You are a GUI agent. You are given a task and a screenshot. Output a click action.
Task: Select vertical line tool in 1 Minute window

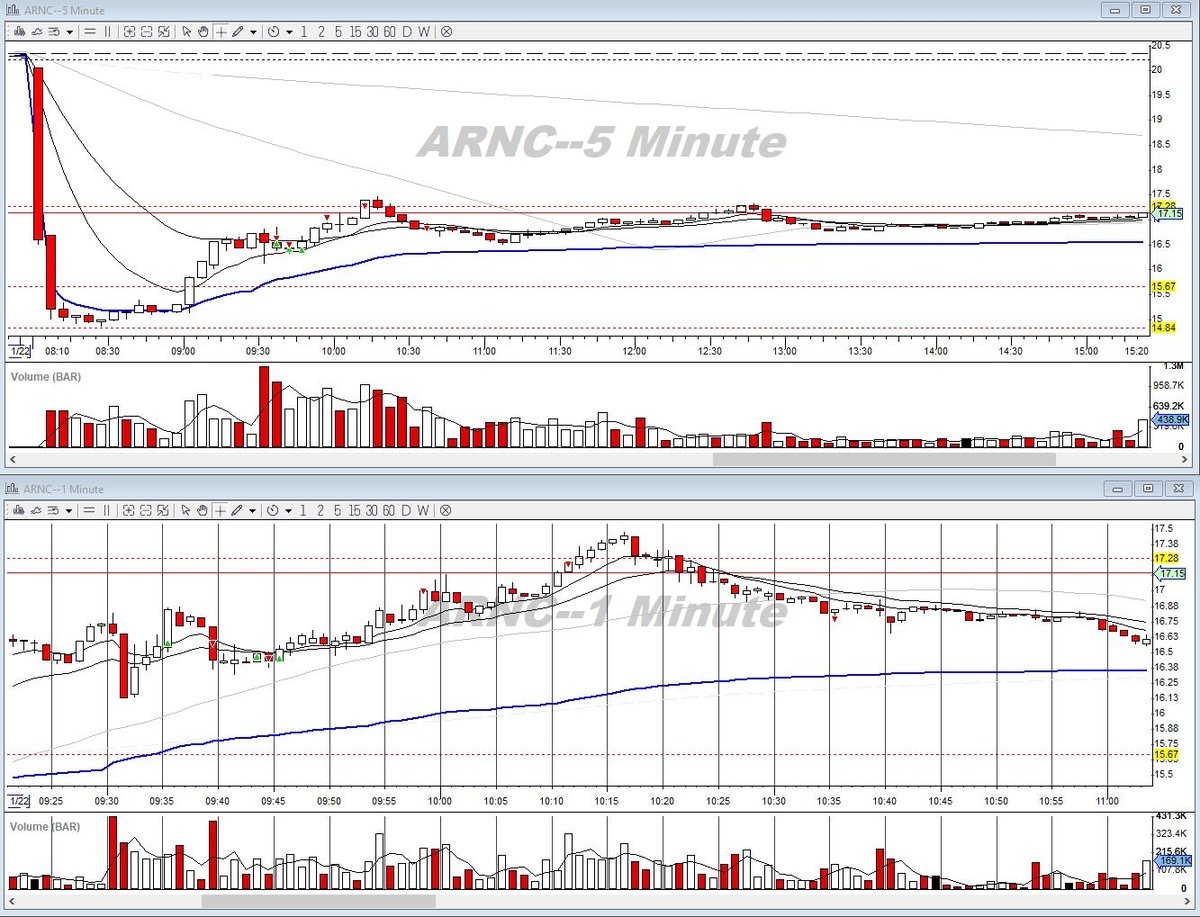click(x=107, y=510)
